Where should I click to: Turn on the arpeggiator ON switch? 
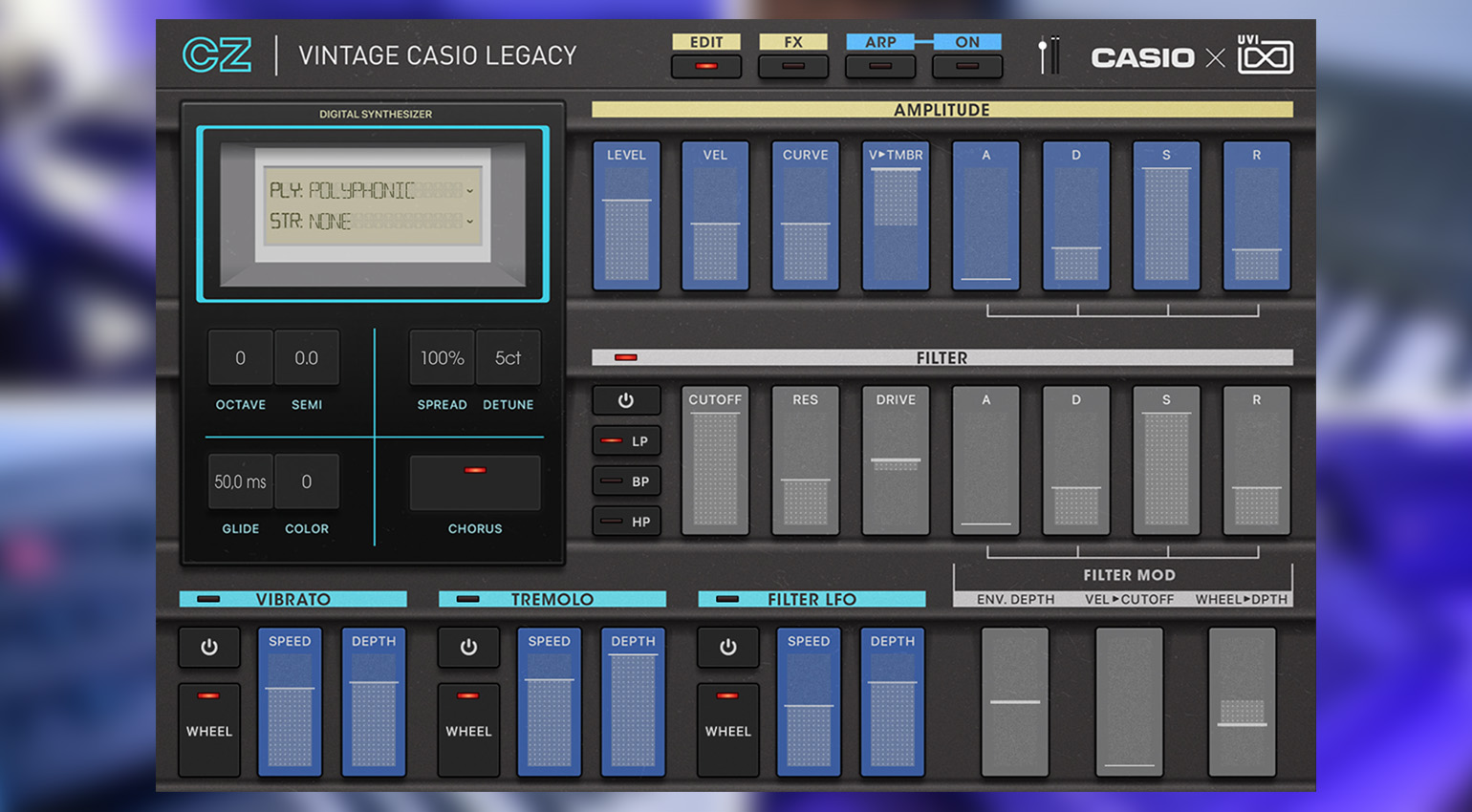pyautogui.click(x=967, y=66)
